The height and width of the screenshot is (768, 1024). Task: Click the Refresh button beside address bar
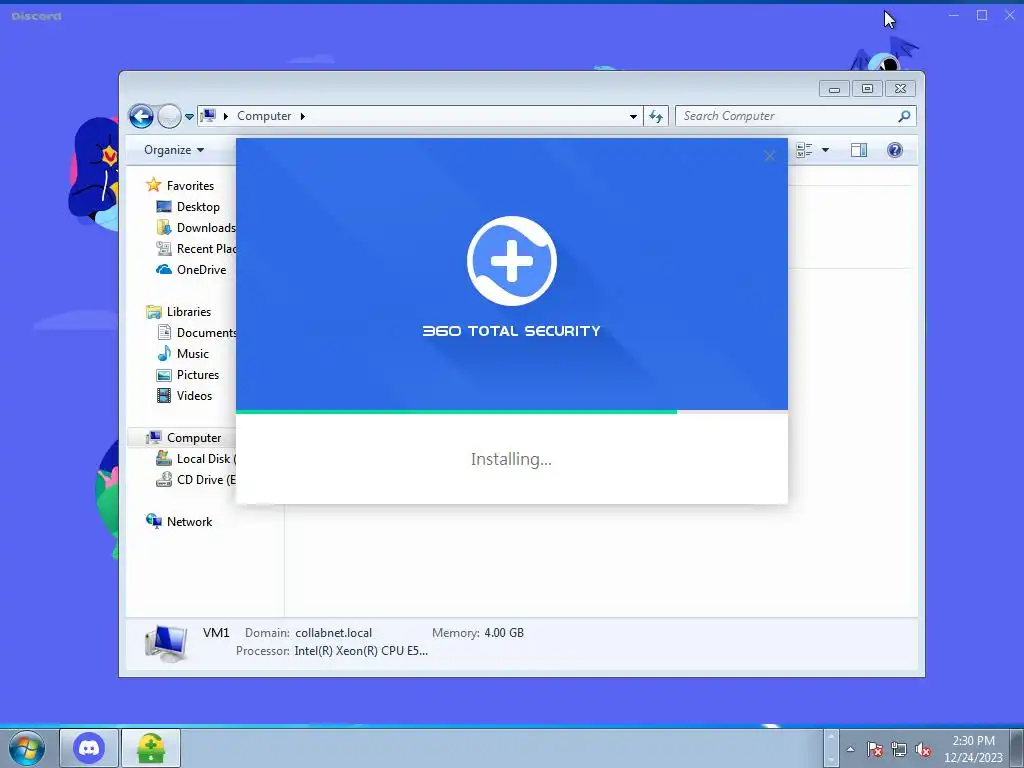tap(656, 116)
